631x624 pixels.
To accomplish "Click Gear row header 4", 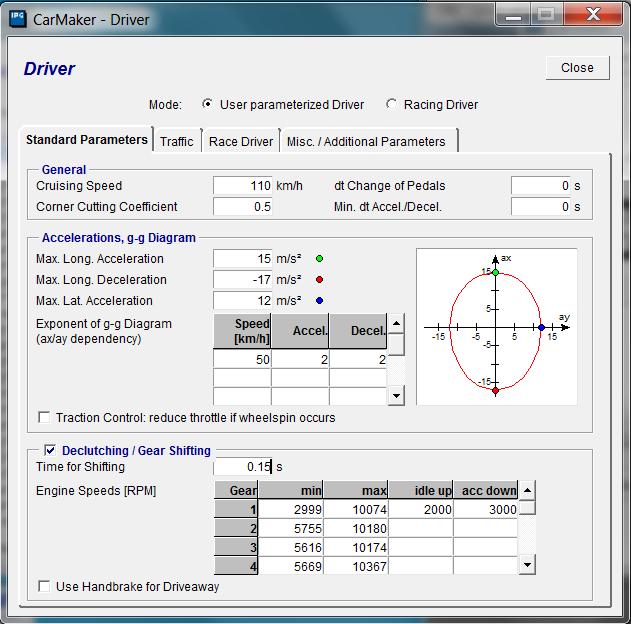I will tap(236, 566).
